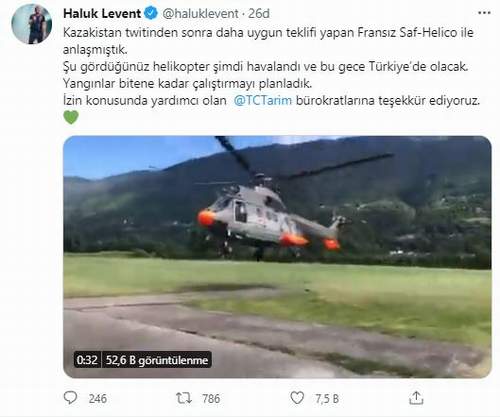Open the reply comment icon

pyautogui.click(x=70, y=398)
